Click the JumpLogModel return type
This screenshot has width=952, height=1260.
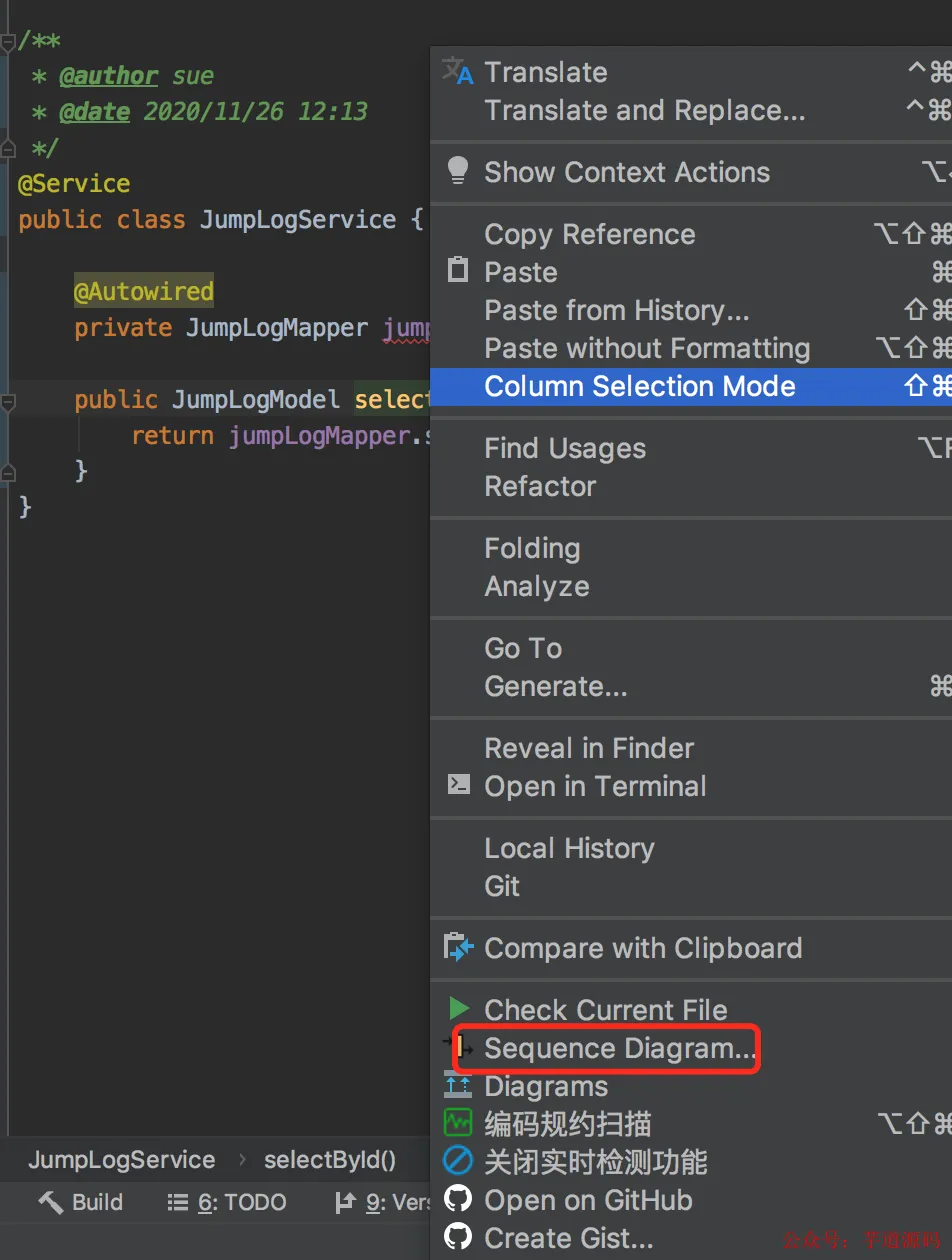256,399
